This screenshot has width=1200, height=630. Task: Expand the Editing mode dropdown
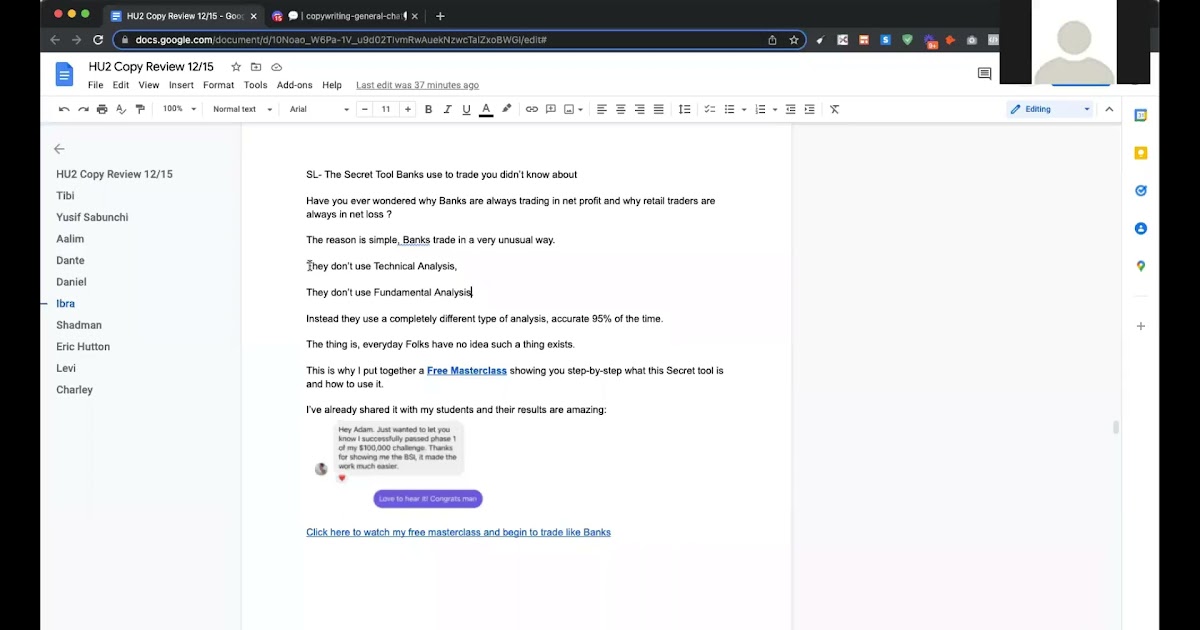[1050, 109]
